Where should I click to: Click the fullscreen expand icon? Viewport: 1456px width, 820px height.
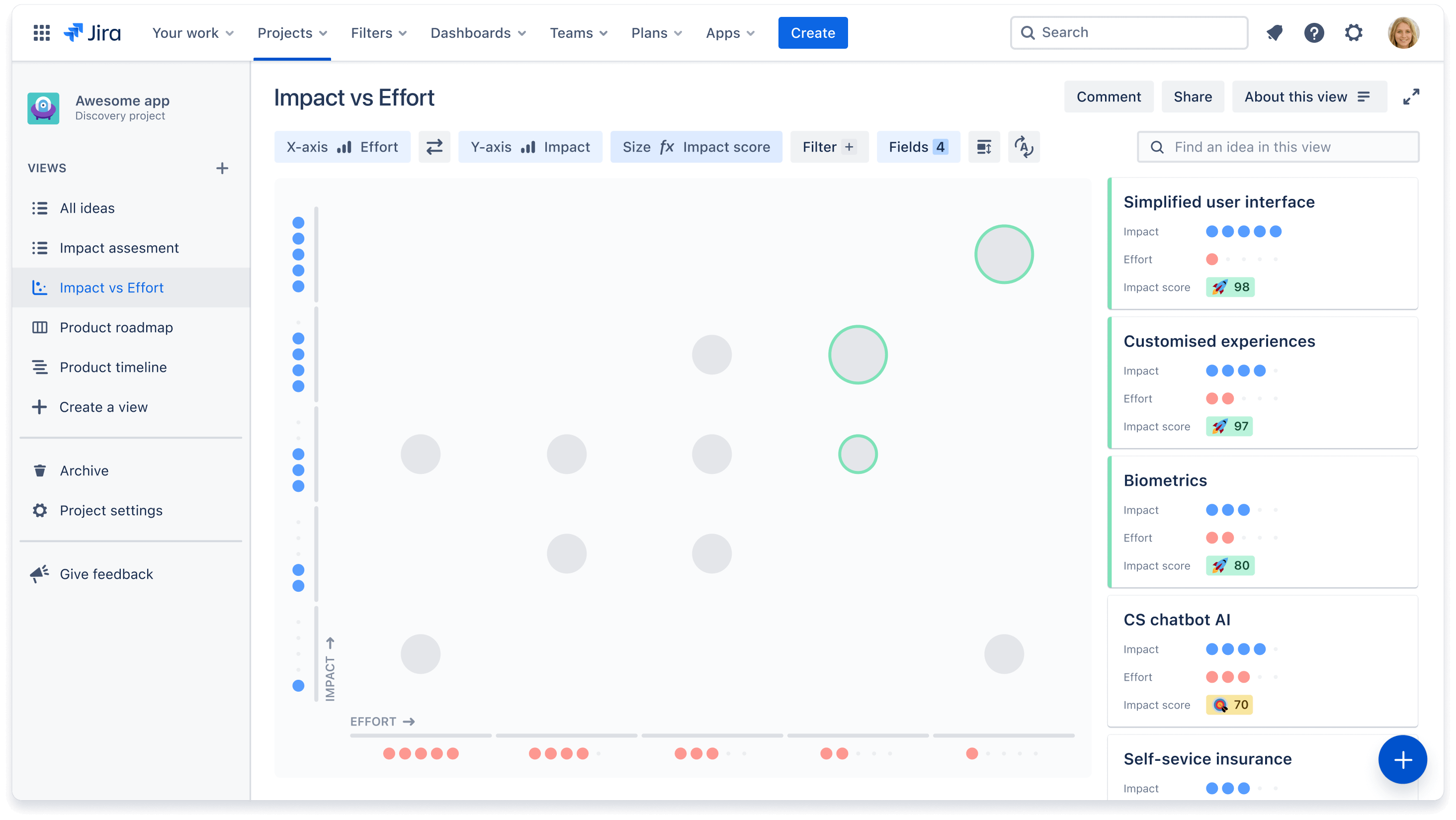(x=1411, y=97)
